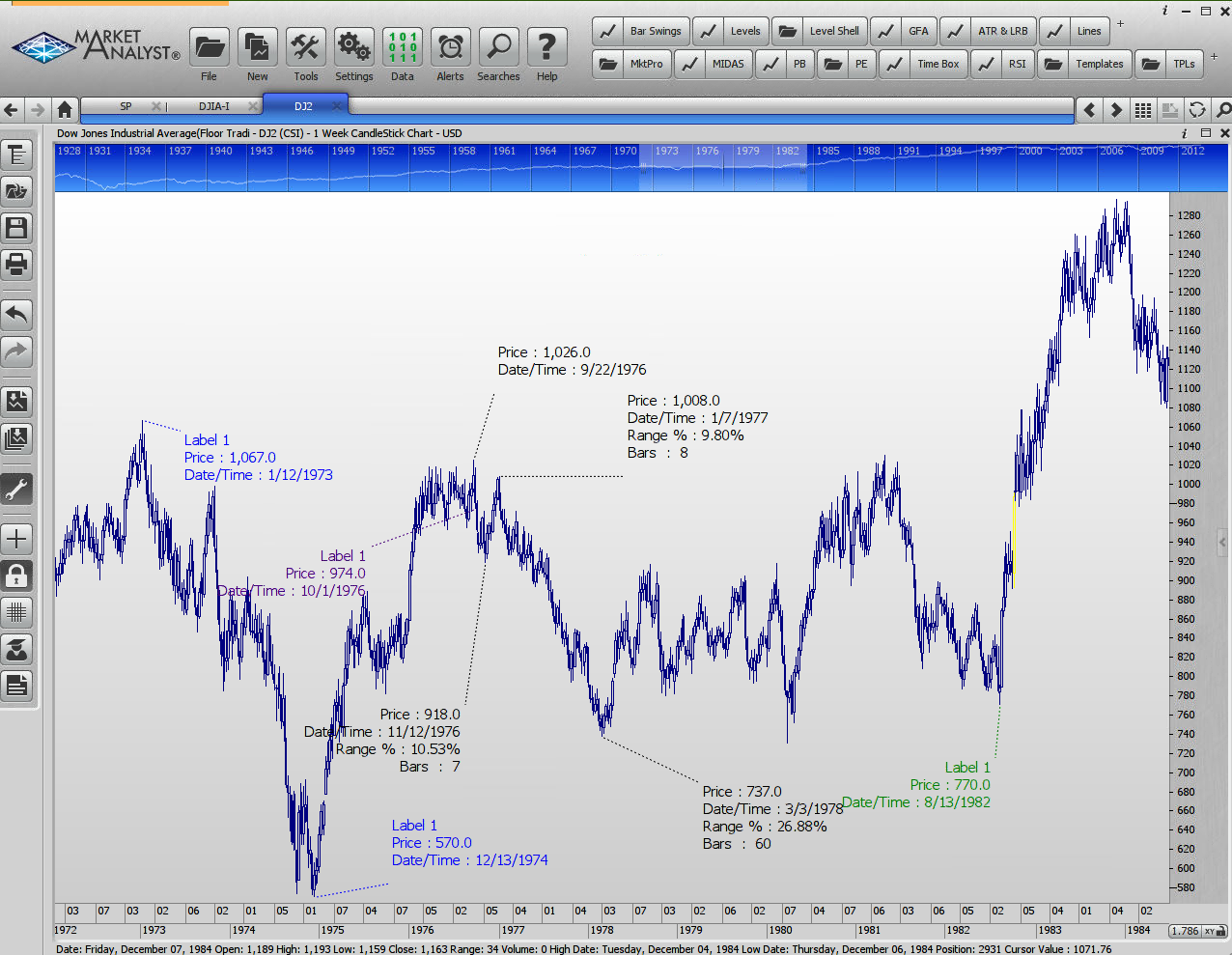Open the object list icon atop sidebar
The height and width of the screenshot is (955, 1232).
tap(17, 154)
